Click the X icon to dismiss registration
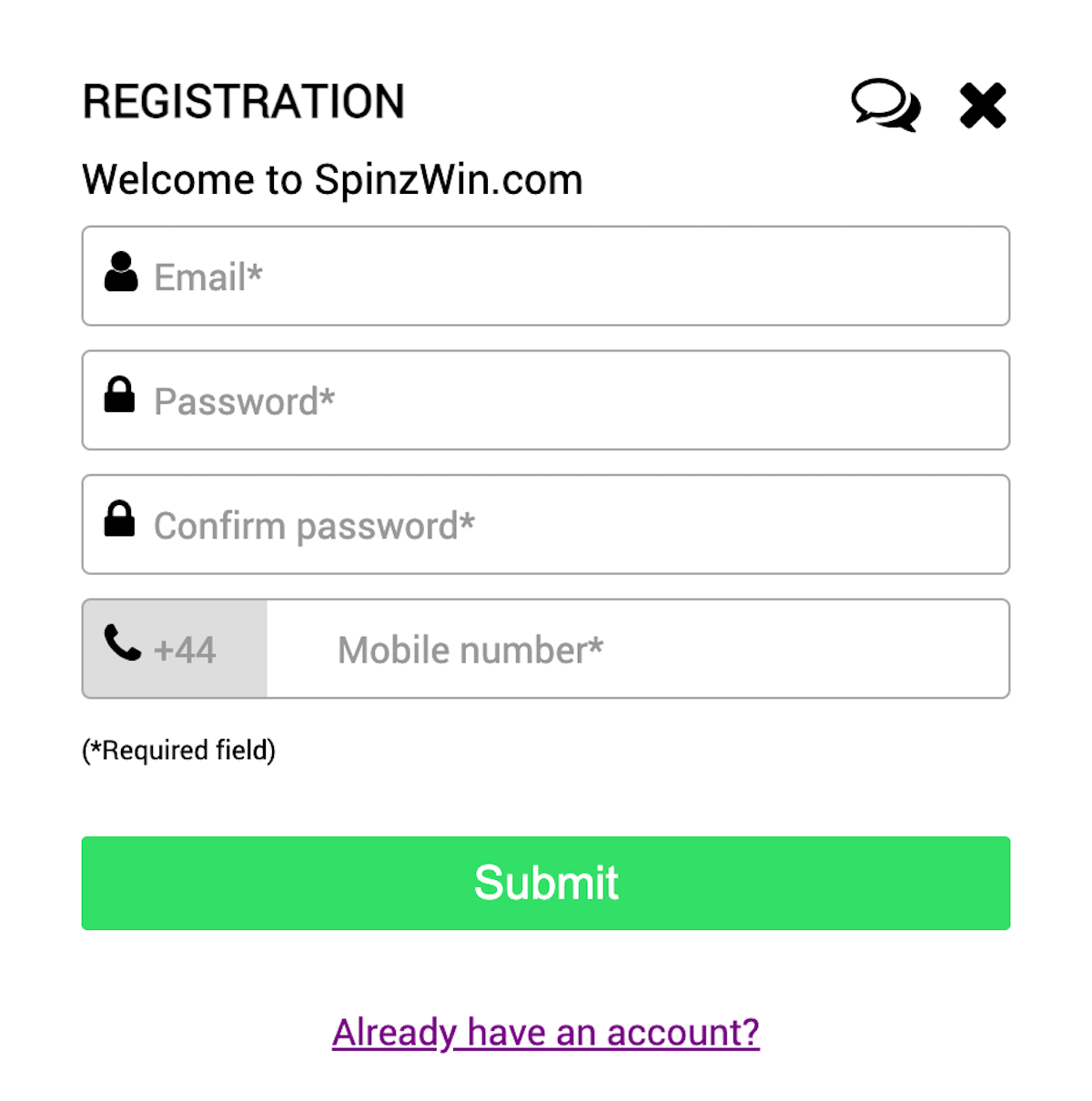The height and width of the screenshot is (1101, 1092). click(x=982, y=104)
